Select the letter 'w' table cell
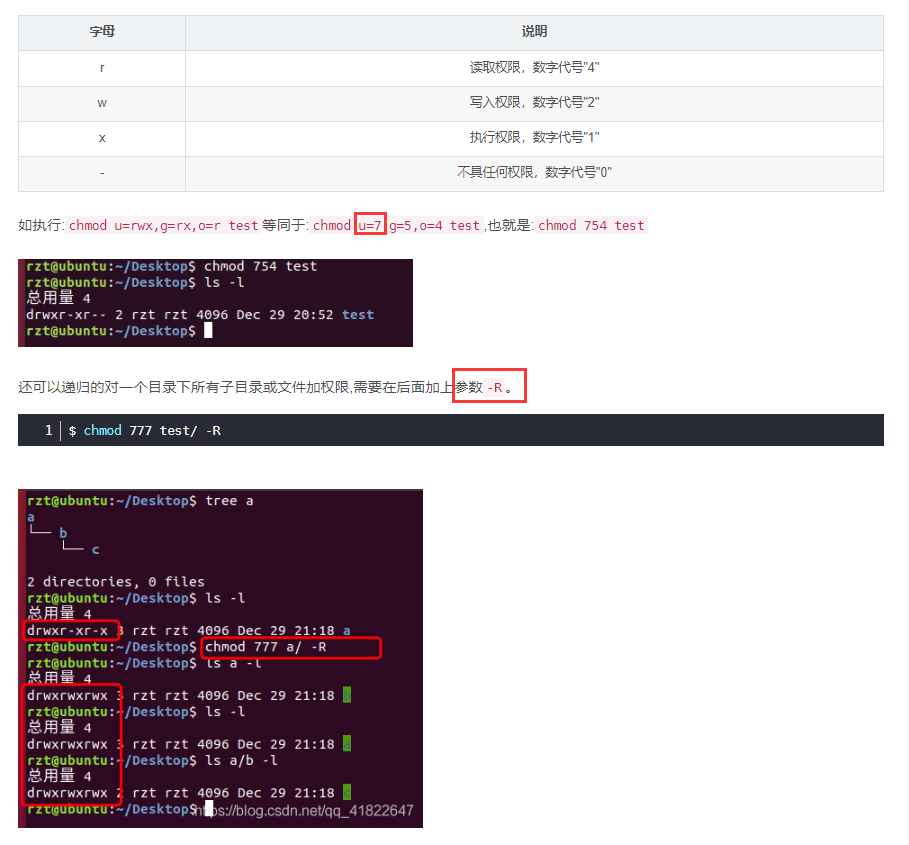 102,104
